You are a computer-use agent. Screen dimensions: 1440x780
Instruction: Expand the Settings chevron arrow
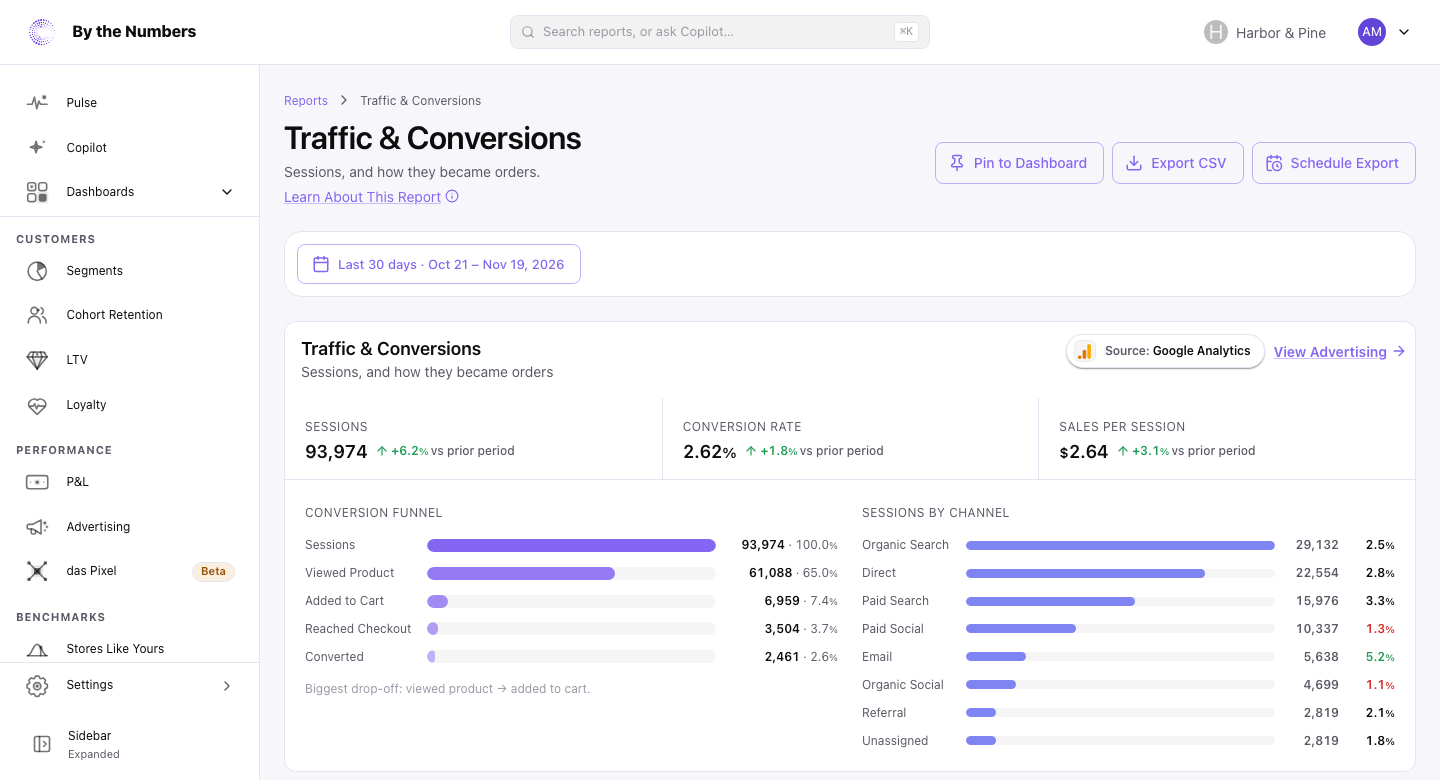(x=227, y=685)
